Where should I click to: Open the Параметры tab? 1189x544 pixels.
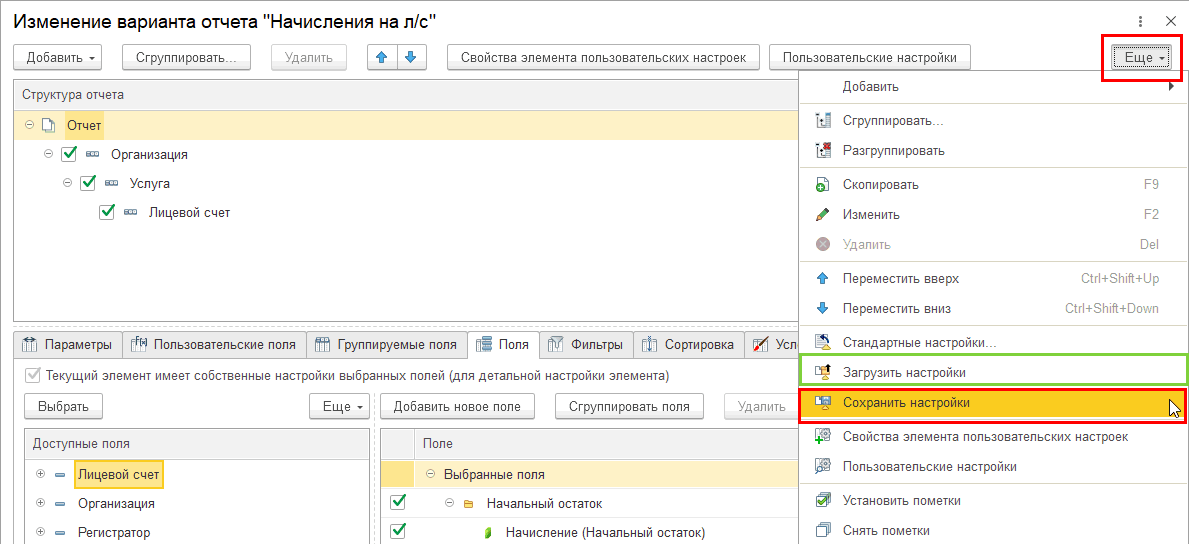pyautogui.click(x=68, y=345)
